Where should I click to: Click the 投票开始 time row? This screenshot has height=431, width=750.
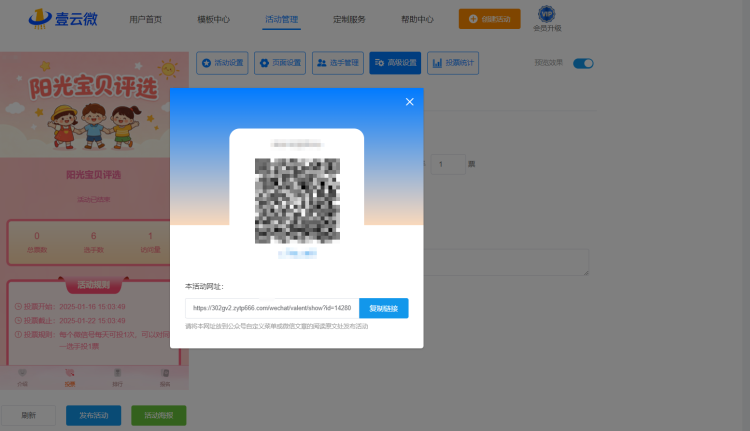tap(70, 307)
